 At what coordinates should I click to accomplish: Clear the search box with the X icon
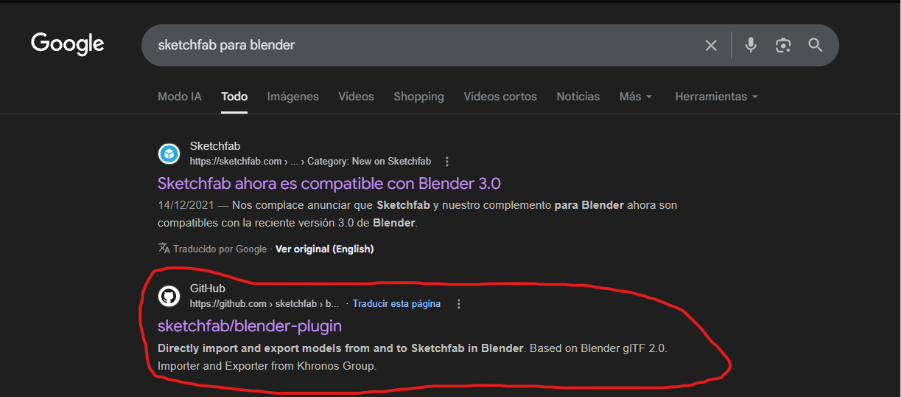[x=711, y=45]
